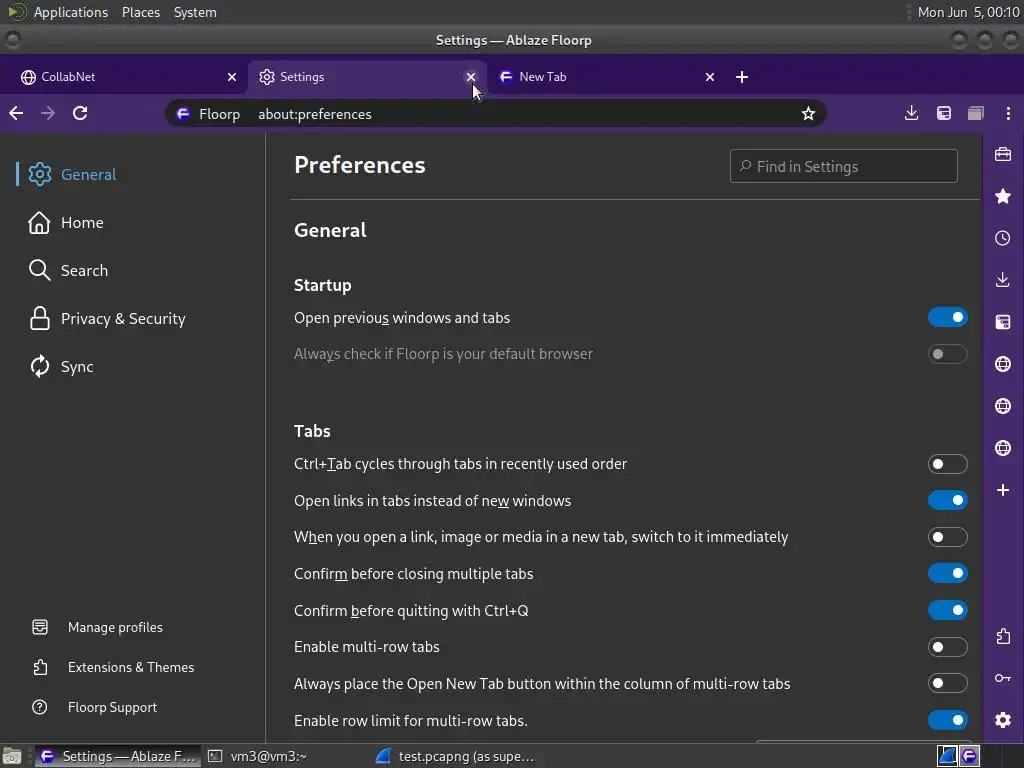The height and width of the screenshot is (768, 1024).
Task: Enable Ctrl+Tab recently used order cycling
Action: point(947,464)
